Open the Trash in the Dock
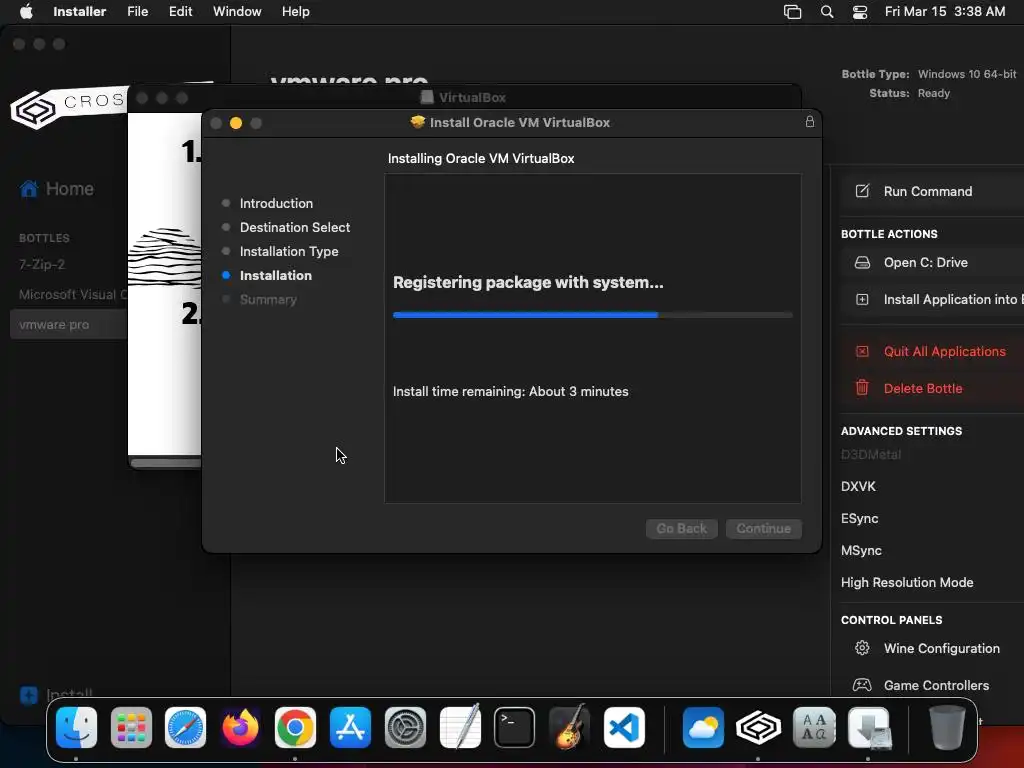This screenshot has height=768, width=1024. 947,727
